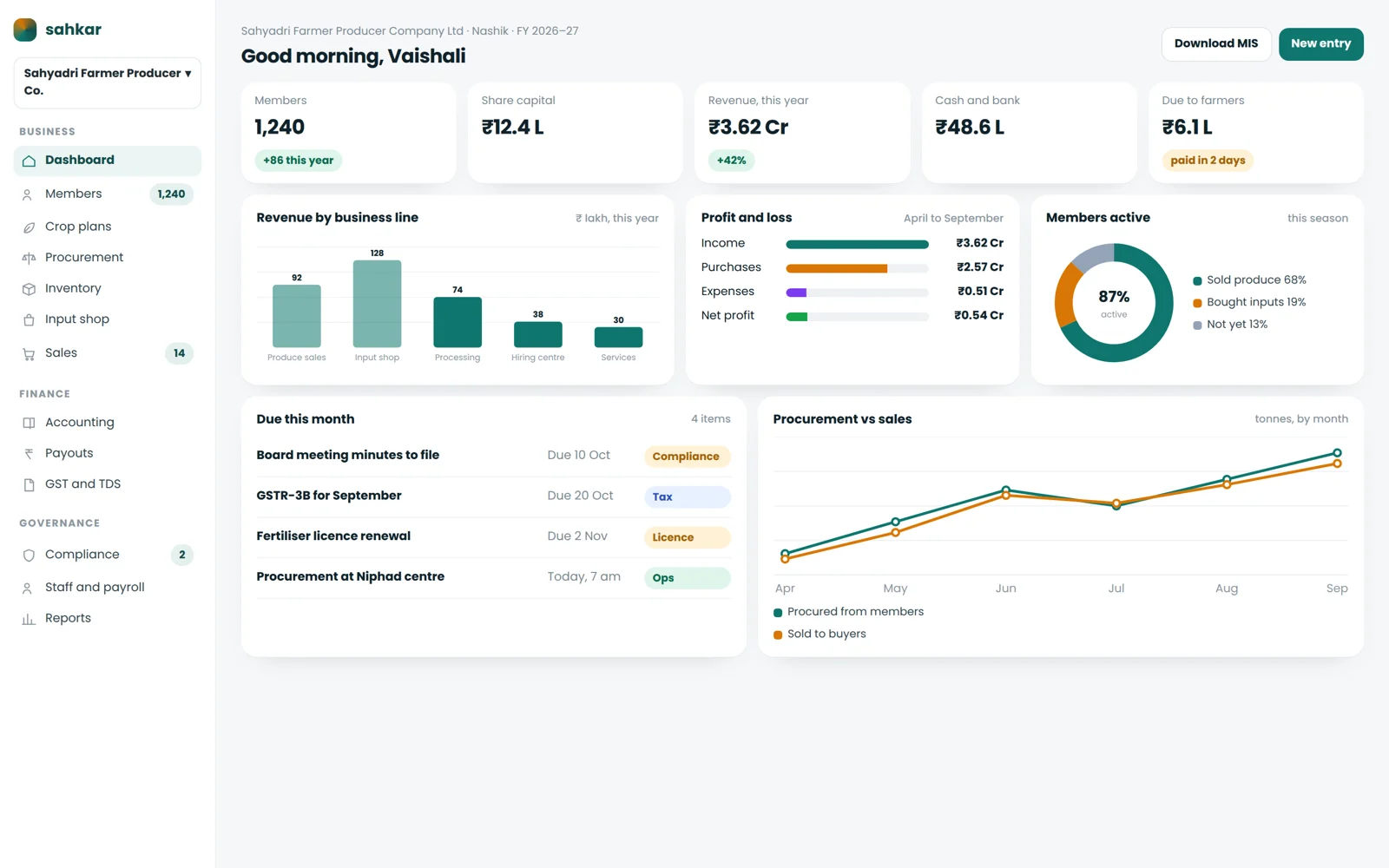Select the Dashboard menu item
The image size is (1389, 868).
point(108,161)
